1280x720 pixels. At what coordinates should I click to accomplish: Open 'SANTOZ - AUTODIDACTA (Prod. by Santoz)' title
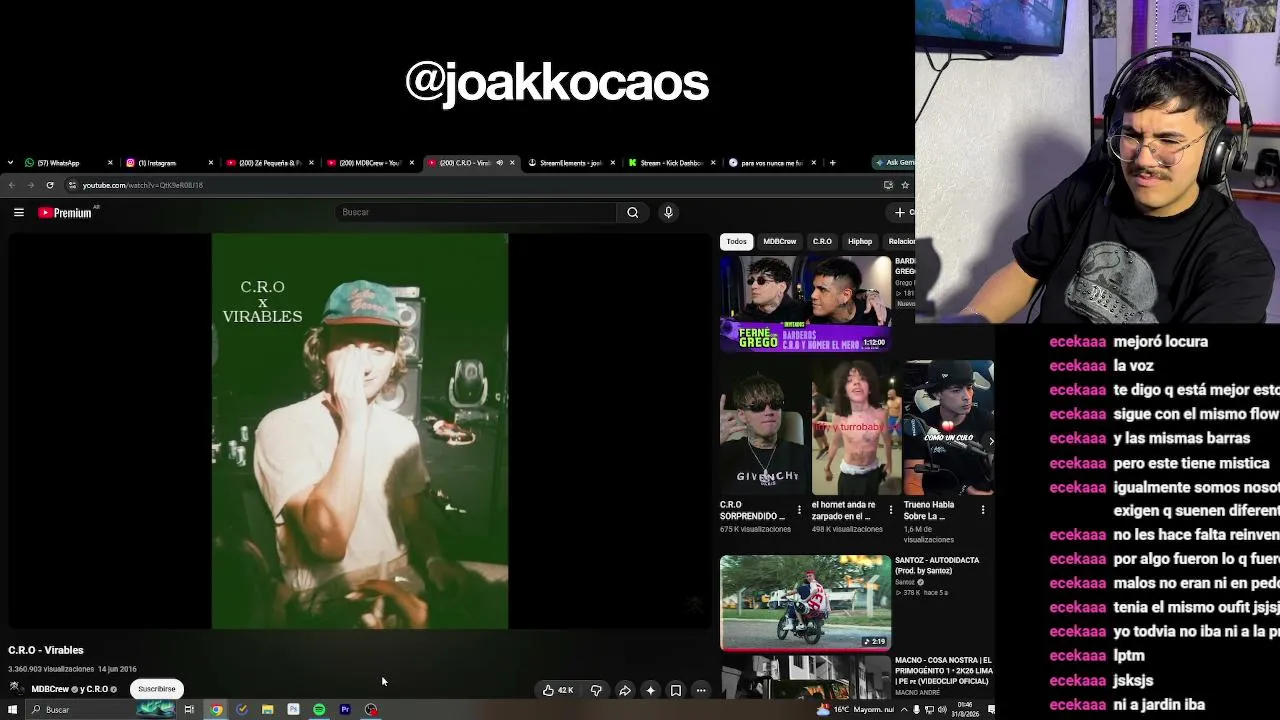pyautogui.click(x=937, y=566)
